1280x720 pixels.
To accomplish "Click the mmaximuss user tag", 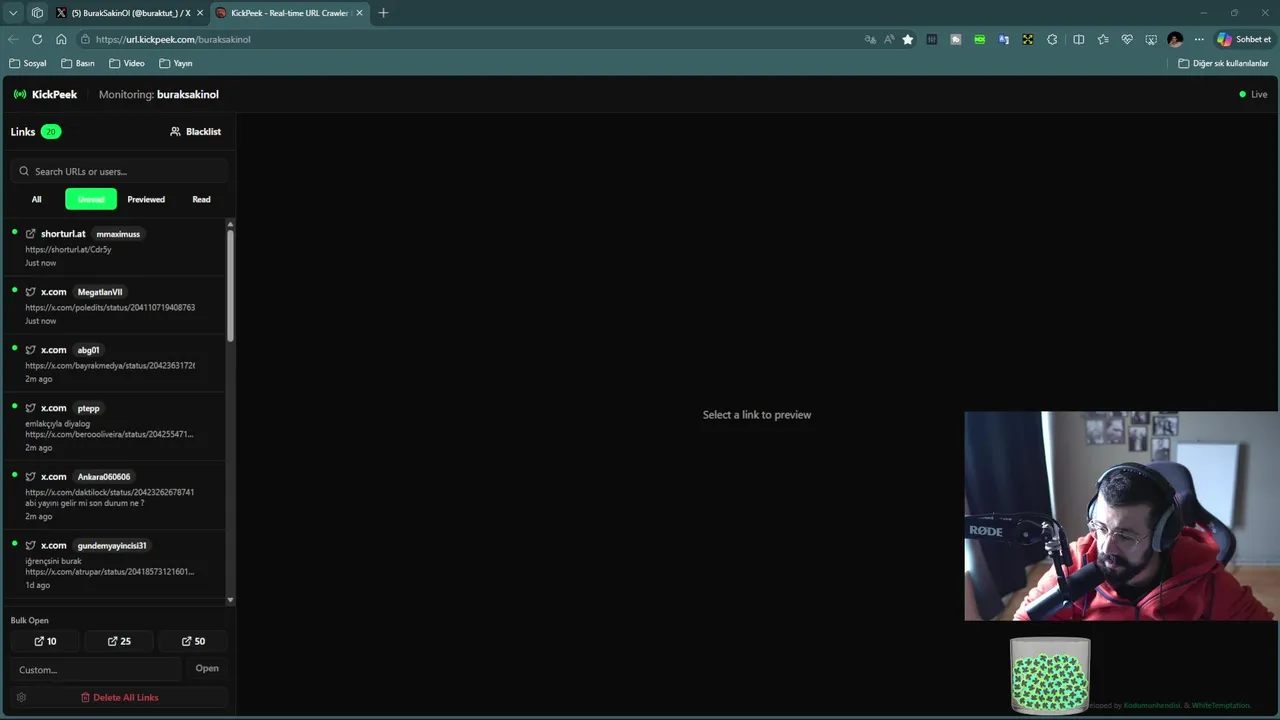I will click(118, 234).
